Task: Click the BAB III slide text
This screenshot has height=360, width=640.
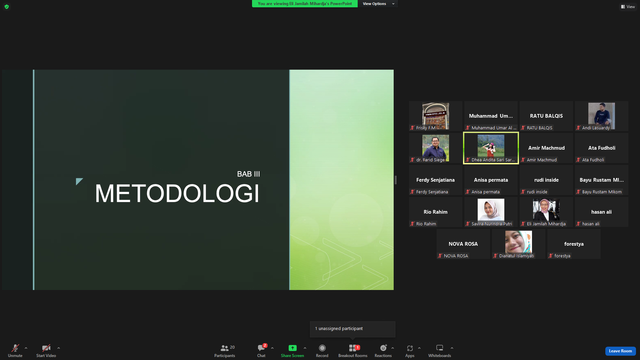Action: click(249, 174)
